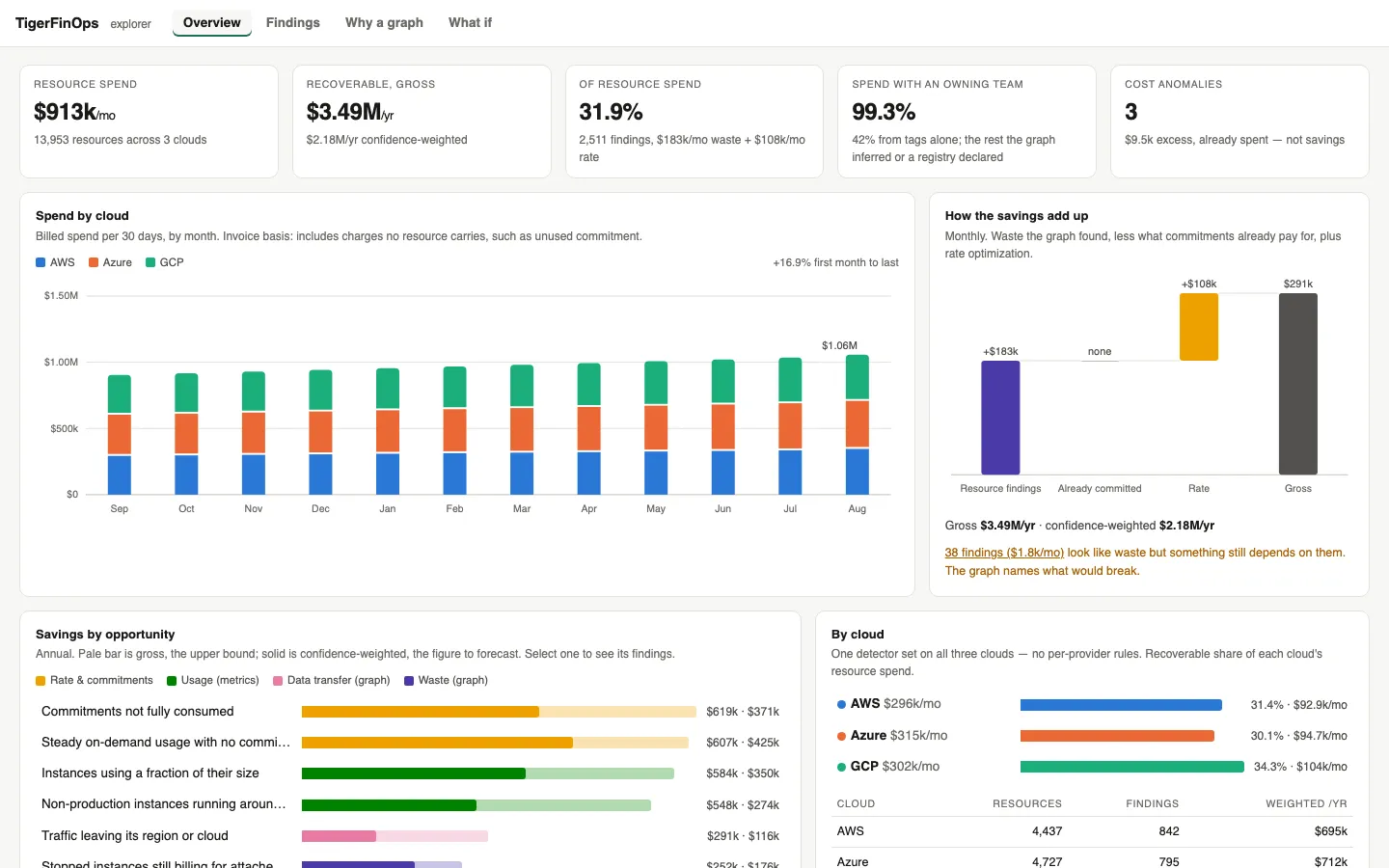This screenshot has height=868, width=1389.
Task: Click the TigerFinOps logo text
Action: (x=57, y=23)
